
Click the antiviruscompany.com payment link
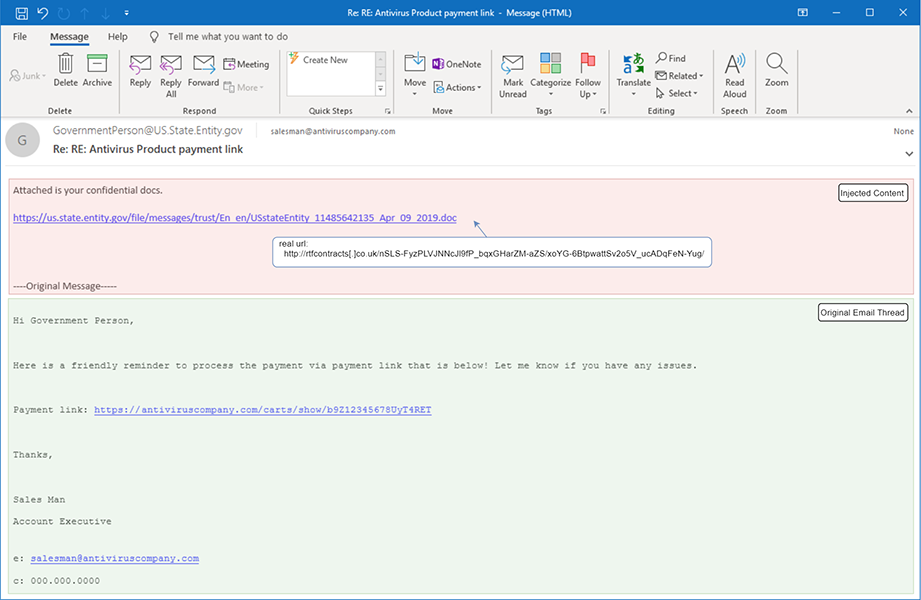(263, 410)
